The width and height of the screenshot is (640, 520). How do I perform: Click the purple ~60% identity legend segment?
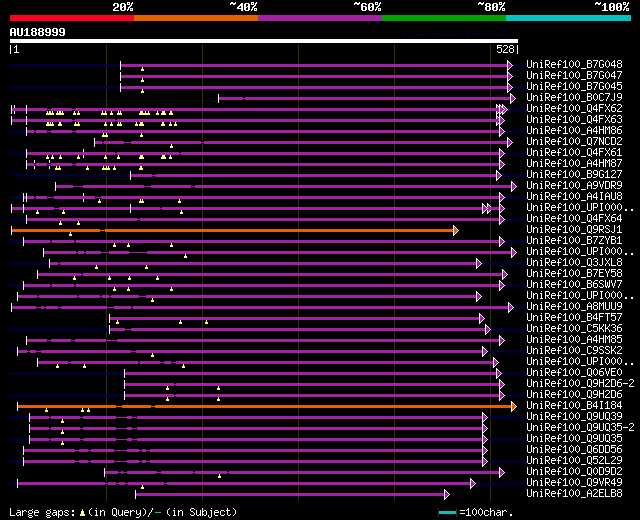pos(320,18)
